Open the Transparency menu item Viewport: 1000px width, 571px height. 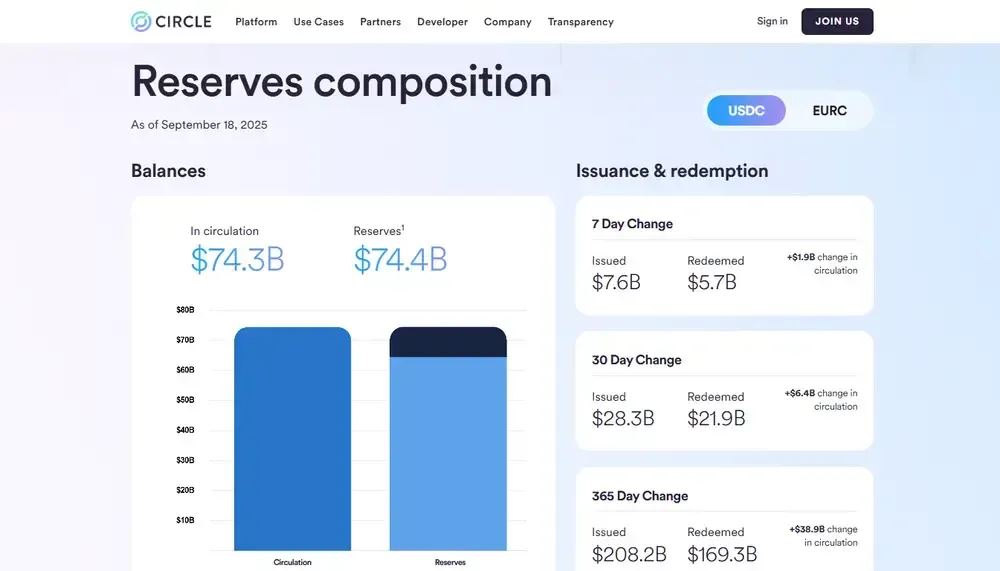click(x=580, y=22)
